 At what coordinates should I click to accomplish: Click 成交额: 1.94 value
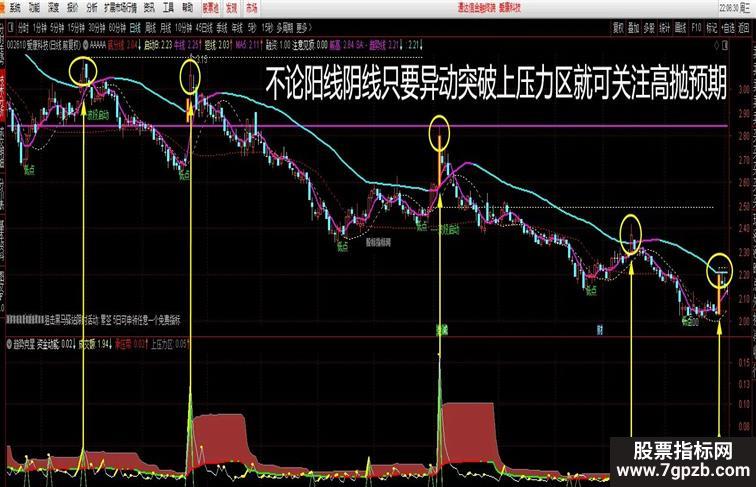pyautogui.click(x=94, y=344)
